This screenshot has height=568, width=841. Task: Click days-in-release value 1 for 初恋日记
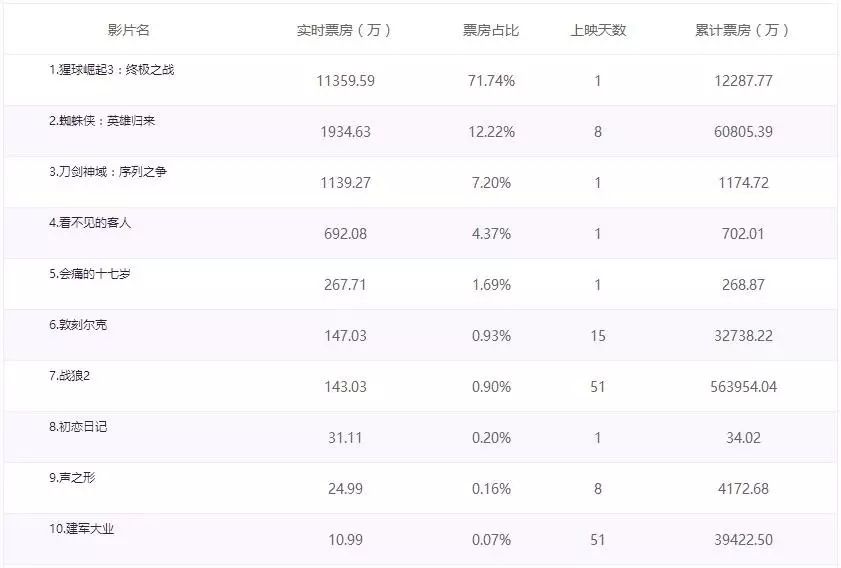pos(598,438)
